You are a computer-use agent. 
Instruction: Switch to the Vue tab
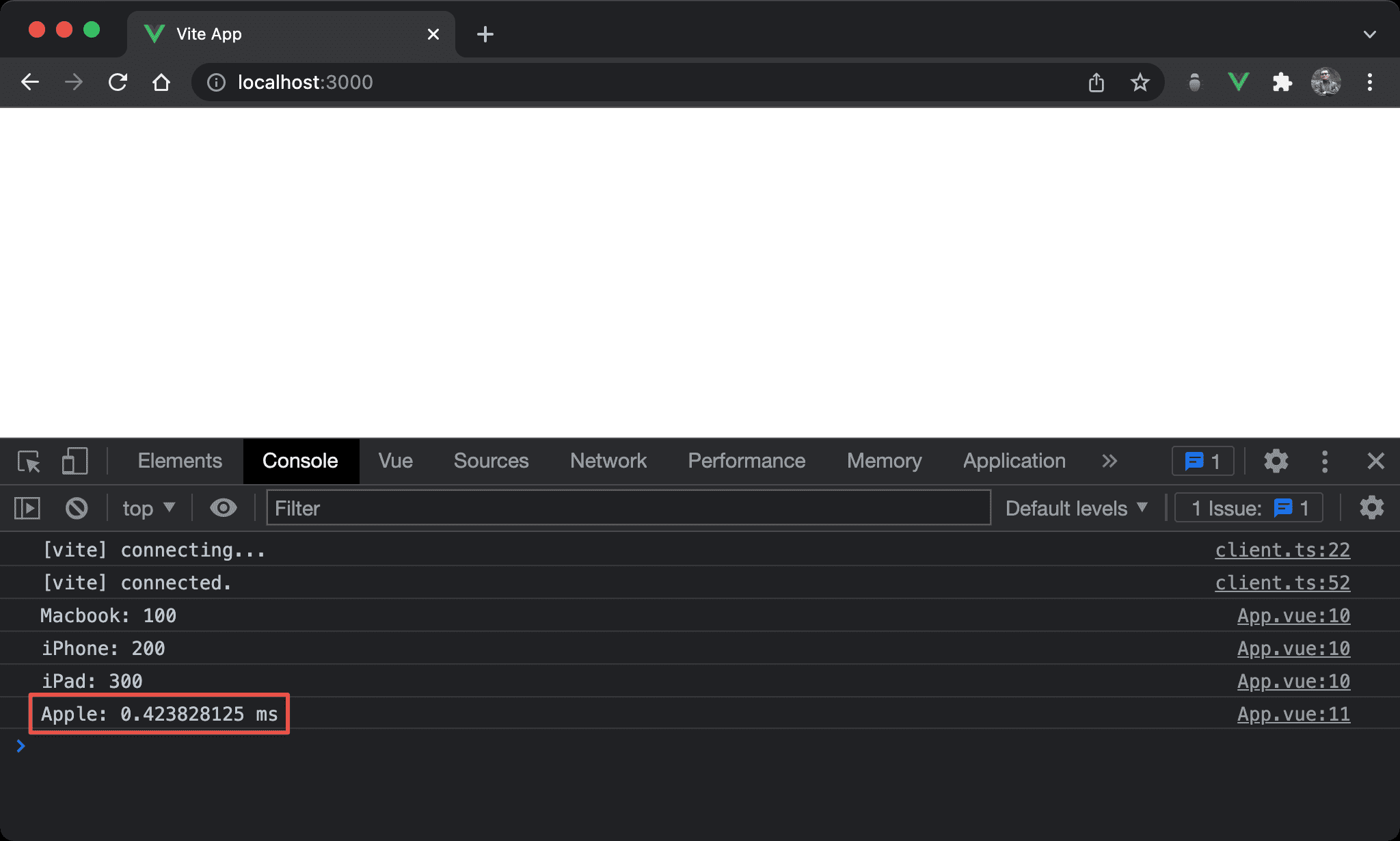point(395,462)
